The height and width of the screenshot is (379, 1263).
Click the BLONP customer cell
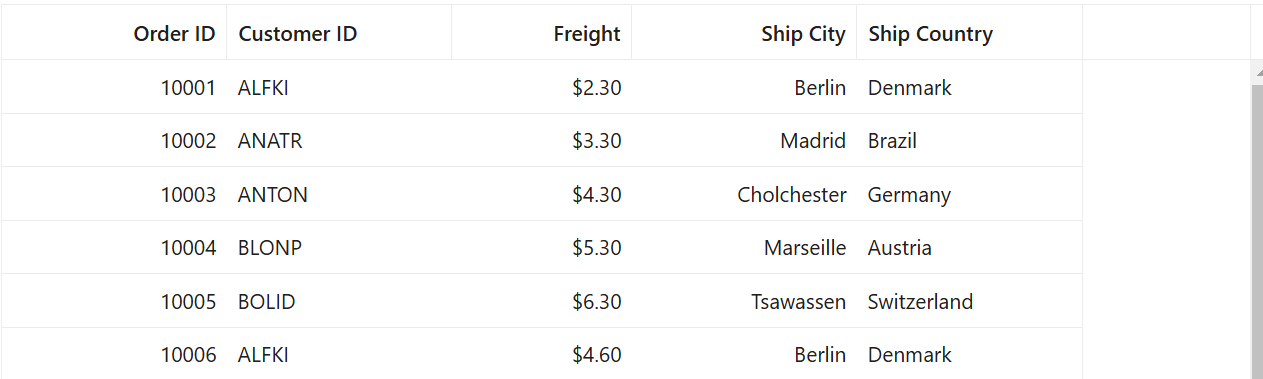click(x=339, y=247)
